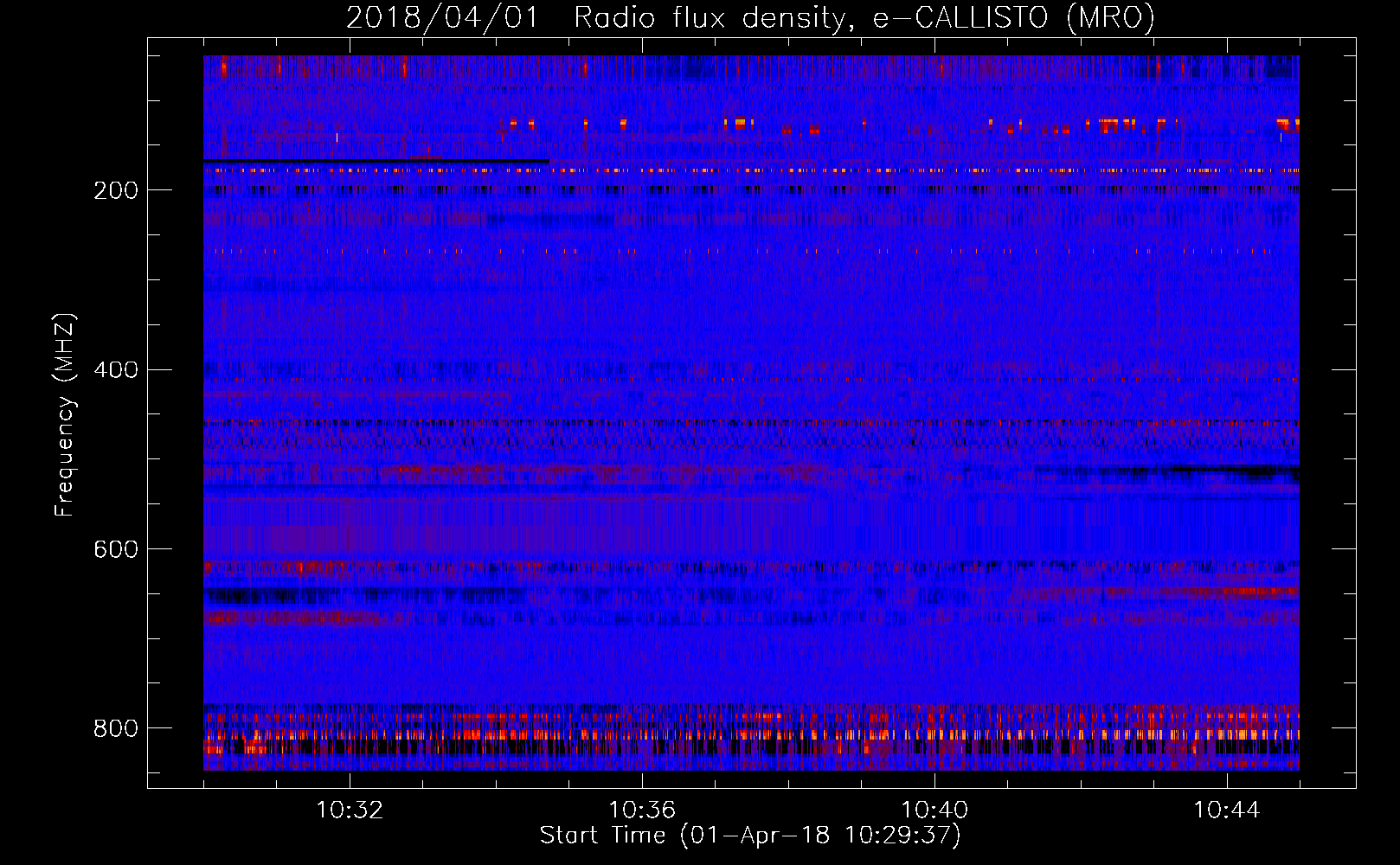Click the 10:44 time tick label

(x=1227, y=811)
